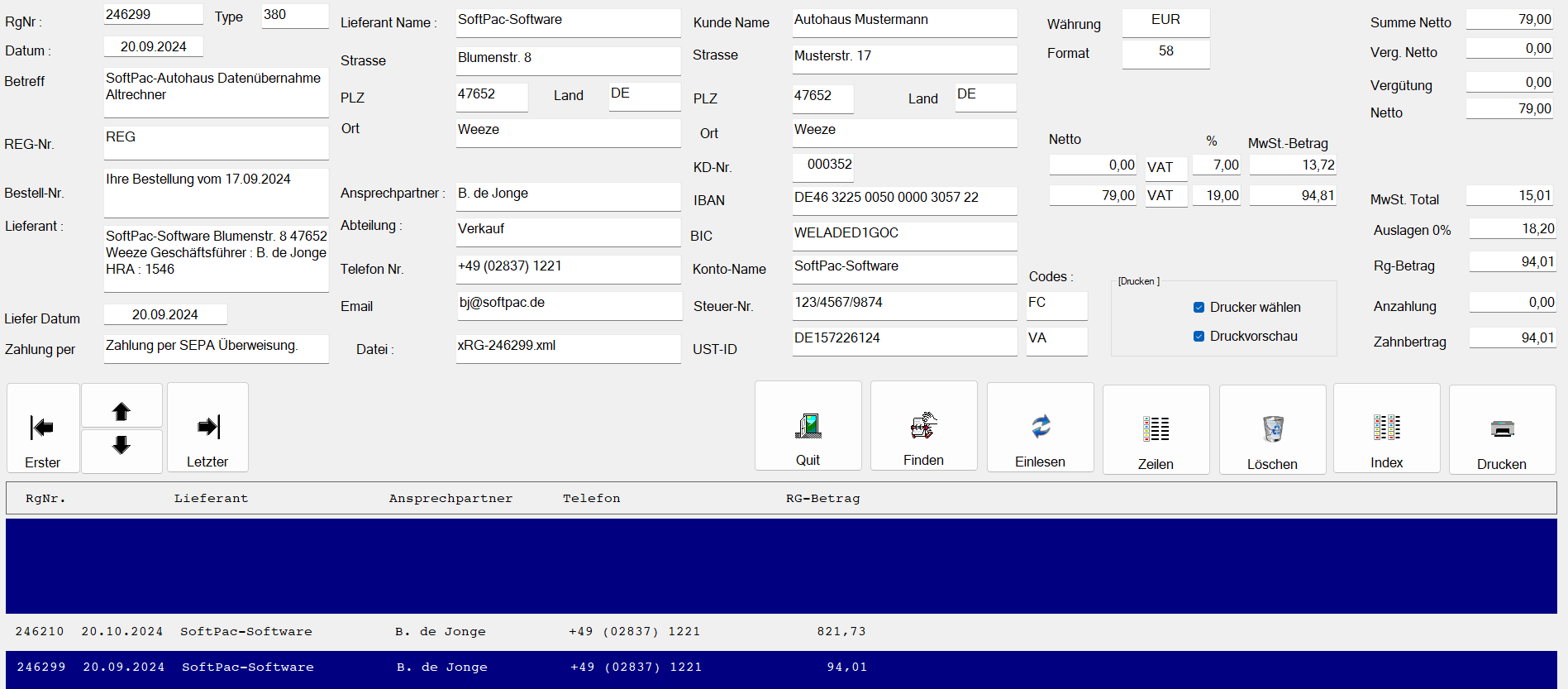Edit the Ansprechpartner field B. de Jonge
The image size is (1568, 689).
tap(569, 197)
